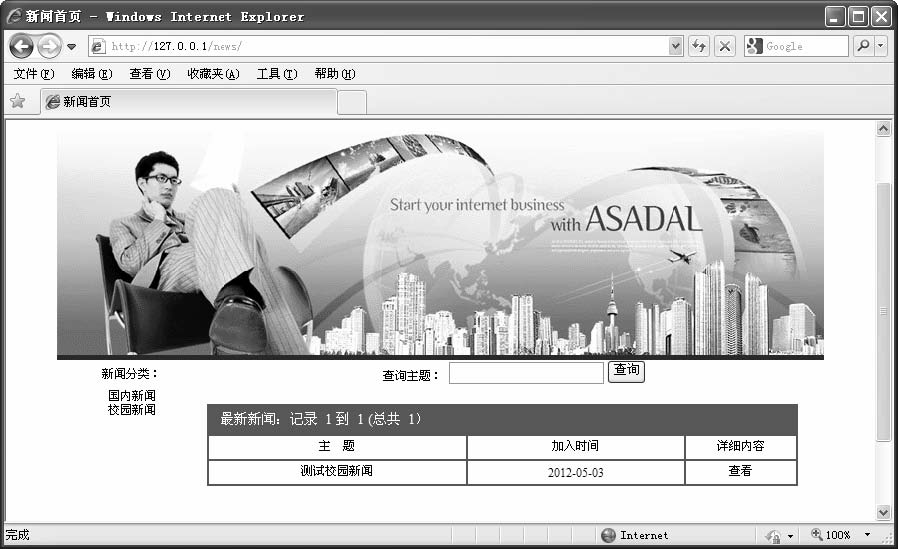
Task: Expand the address bar history dropdown
Action: pos(676,46)
